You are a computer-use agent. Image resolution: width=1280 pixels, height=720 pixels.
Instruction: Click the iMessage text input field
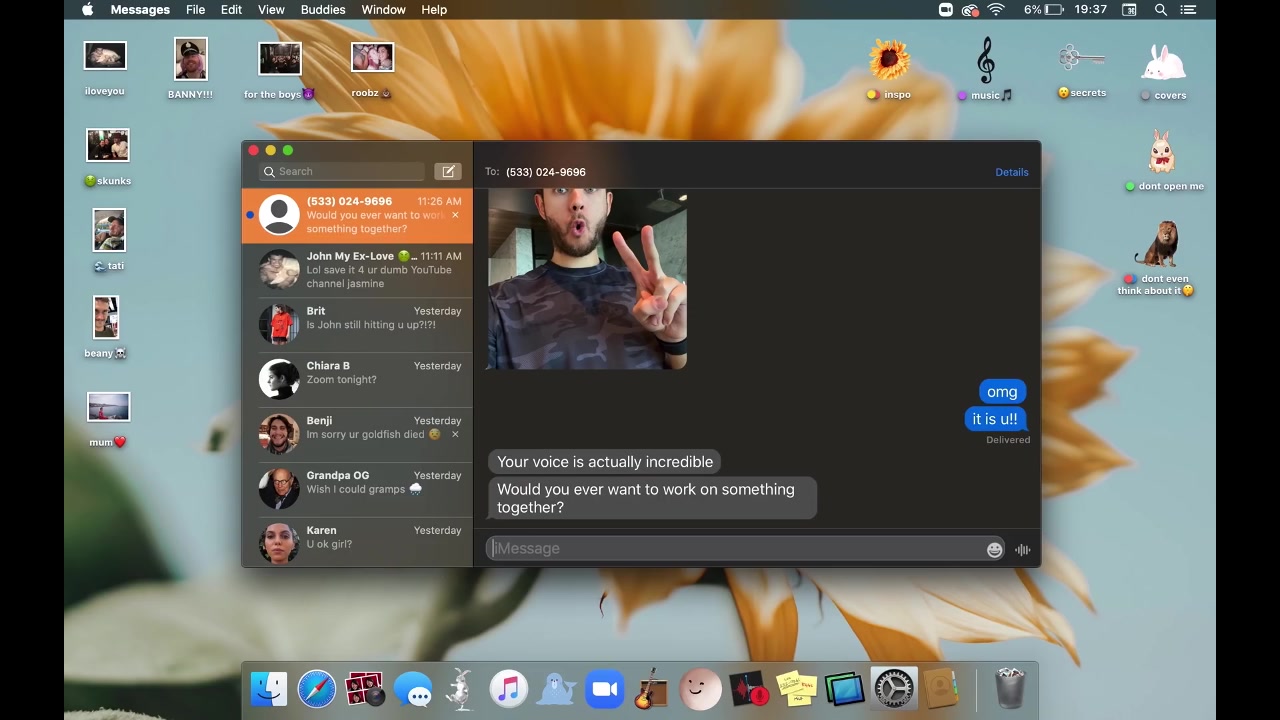point(735,548)
